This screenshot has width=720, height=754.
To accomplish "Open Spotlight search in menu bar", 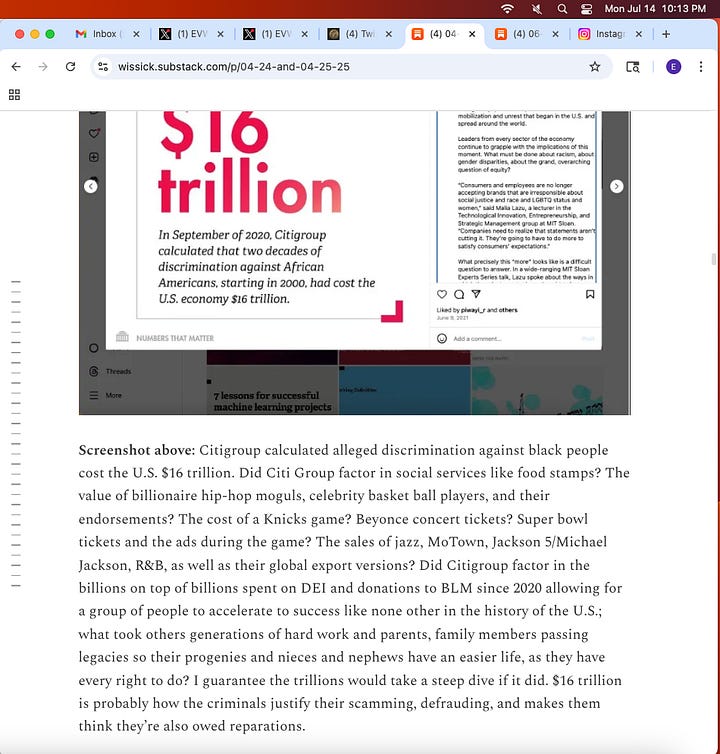I will (562, 9).
